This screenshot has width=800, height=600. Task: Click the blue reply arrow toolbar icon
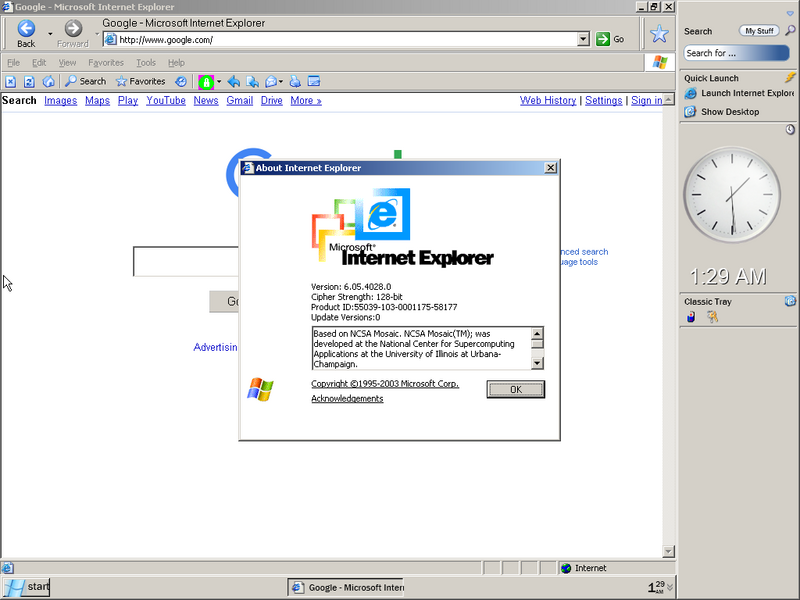point(234,82)
